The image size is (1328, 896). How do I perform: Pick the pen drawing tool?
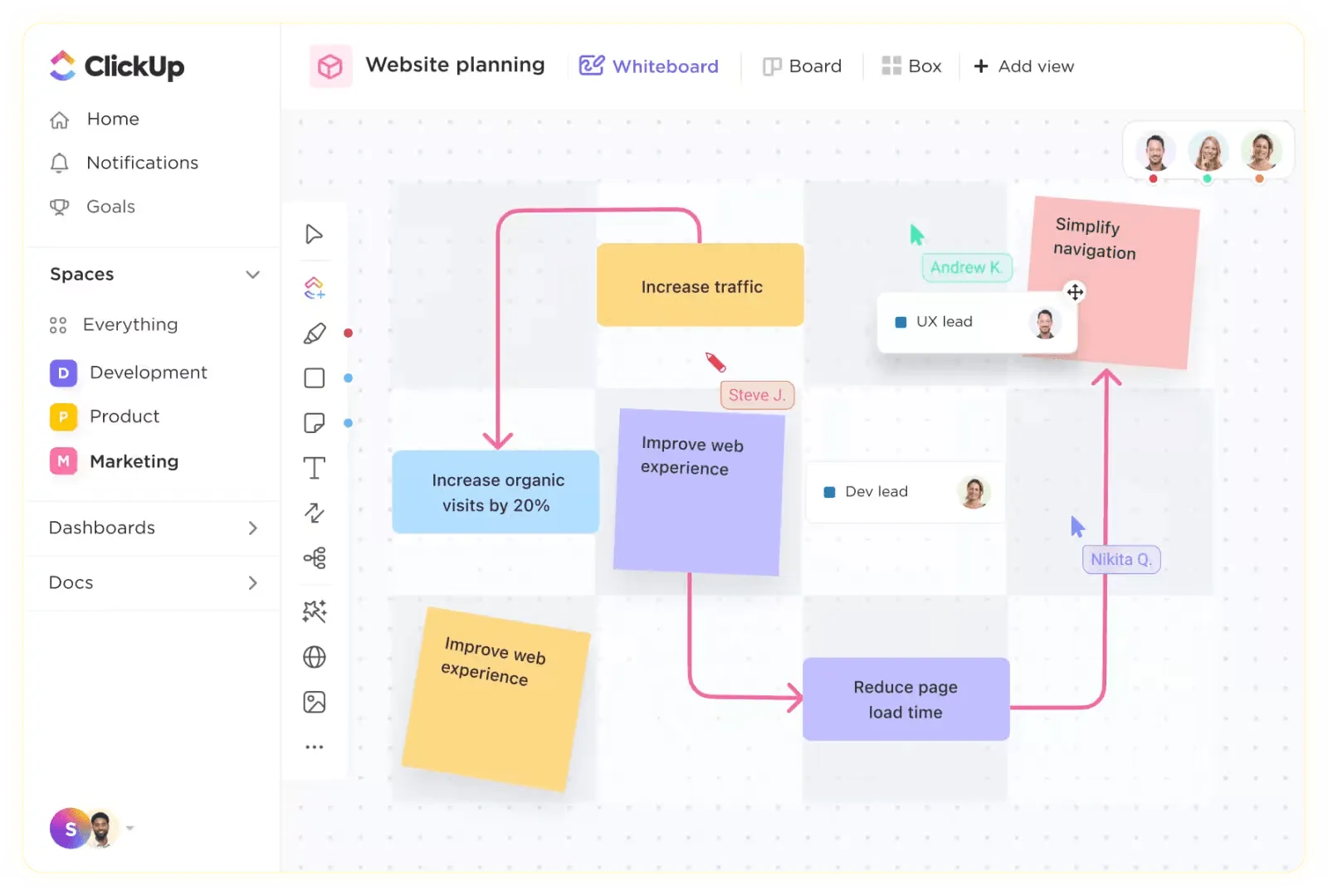pyautogui.click(x=315, y=334)
